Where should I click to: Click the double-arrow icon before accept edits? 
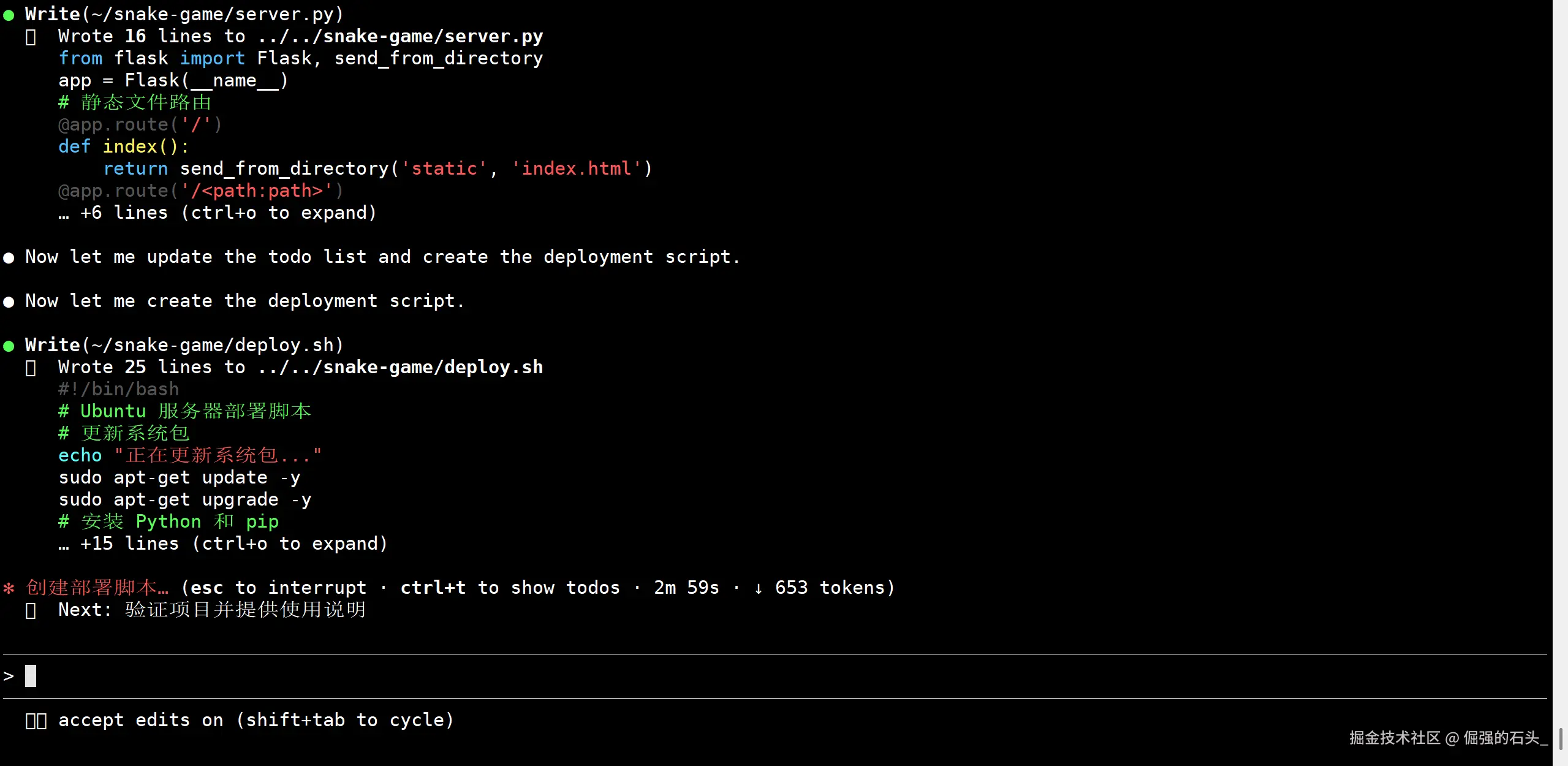coord(36,721)
